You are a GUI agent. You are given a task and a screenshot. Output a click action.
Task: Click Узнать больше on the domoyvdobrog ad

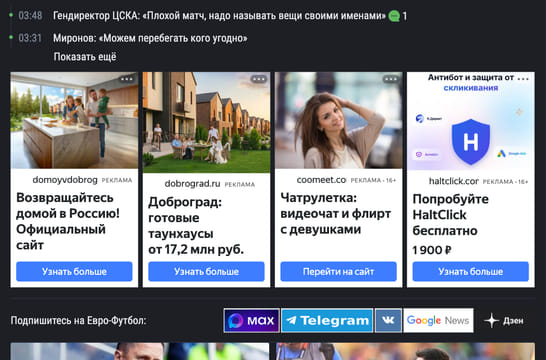point(74,271)
